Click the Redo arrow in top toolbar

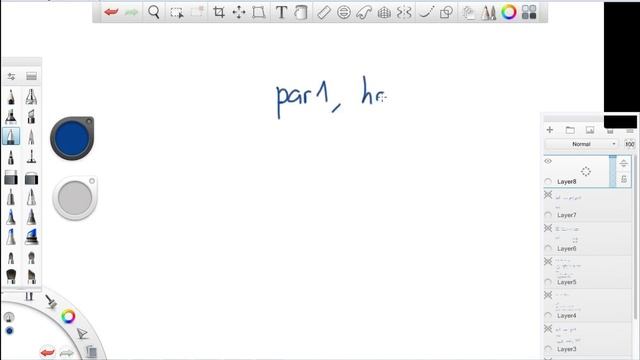click(131, 13)
